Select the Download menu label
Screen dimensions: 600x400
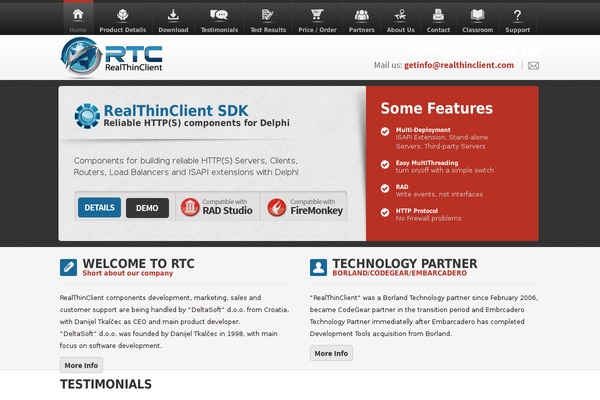(x=173, y=30)
